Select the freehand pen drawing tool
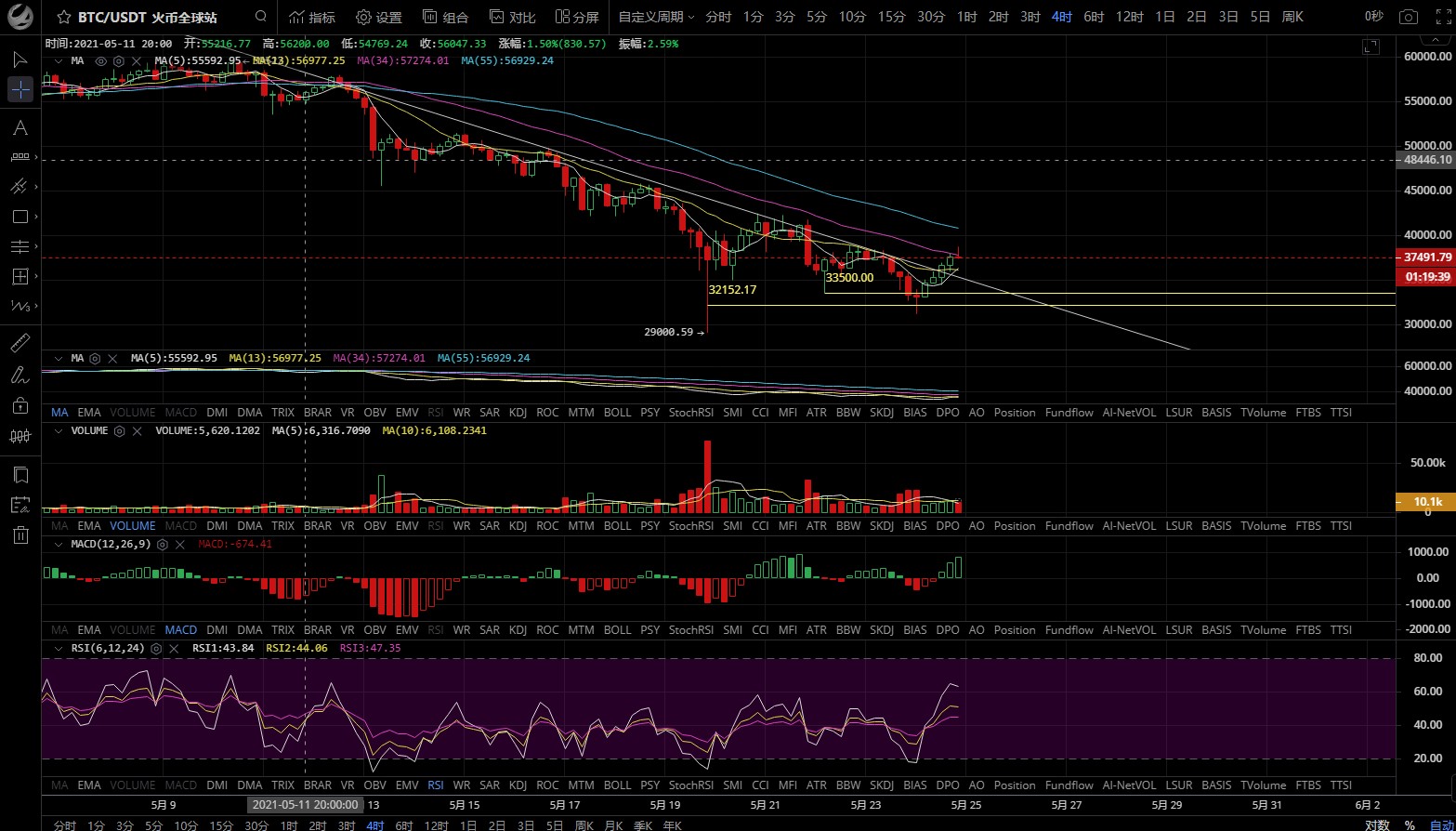Image resolution: width=1456 pixels, height=831 pixels. click(x=20, y=375)
